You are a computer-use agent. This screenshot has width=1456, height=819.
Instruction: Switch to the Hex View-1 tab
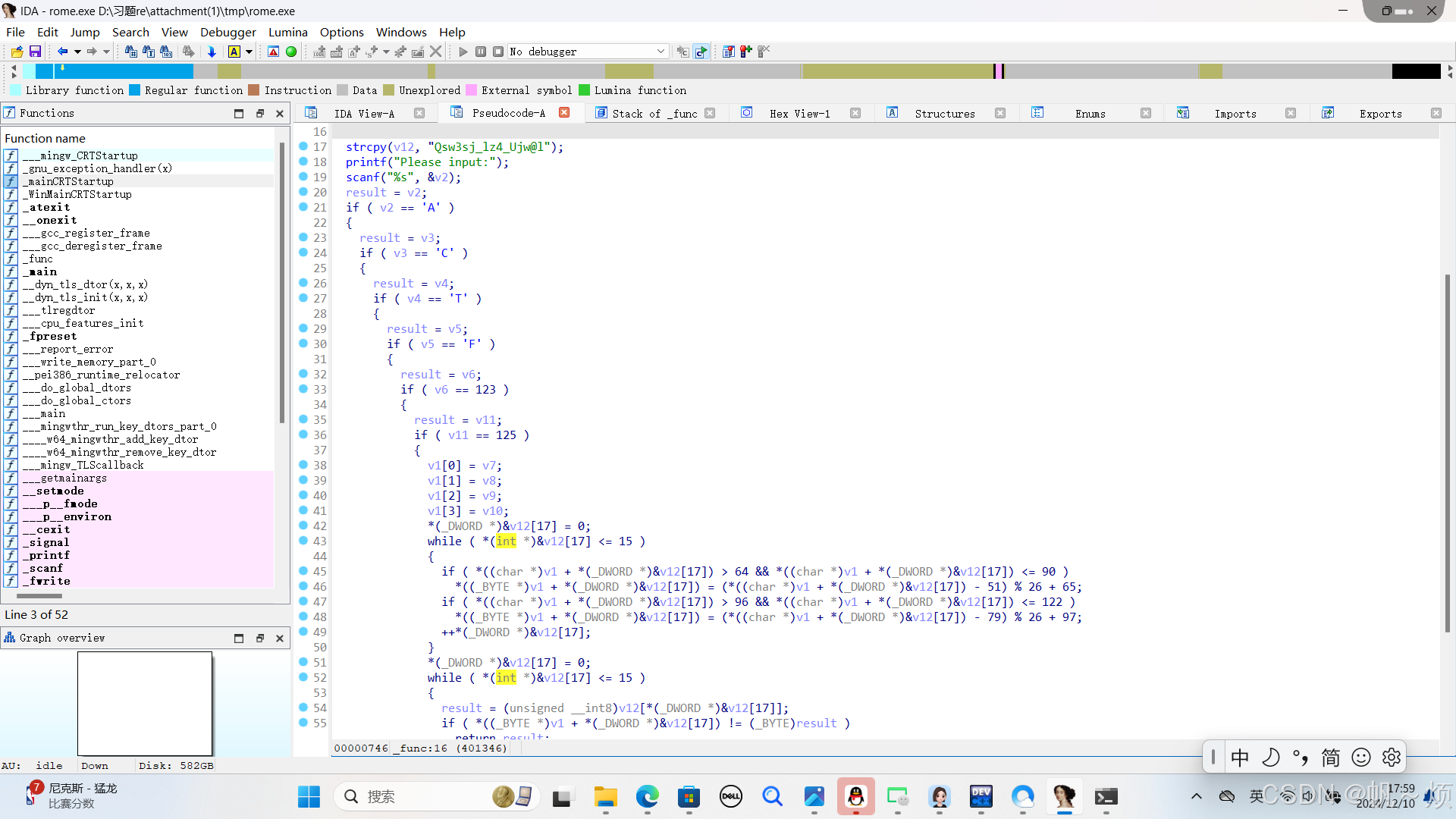pyautogui.click(x=799, y=113)
